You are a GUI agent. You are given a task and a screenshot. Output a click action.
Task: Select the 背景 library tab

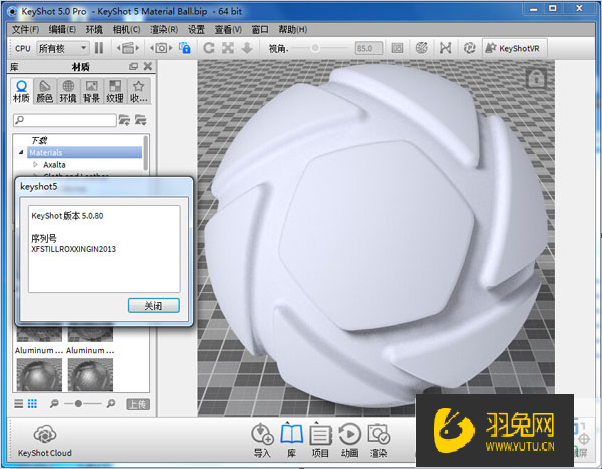point(91,91)
